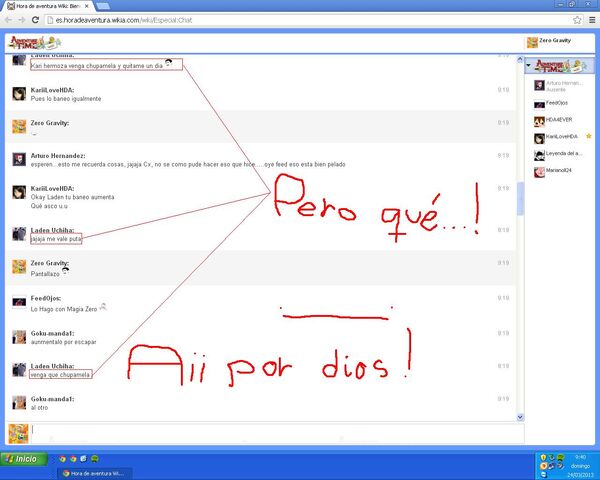Click the emoticon after 'Pantallazo'
Viewport: 600px width, 480px height.
pos(65,271)
